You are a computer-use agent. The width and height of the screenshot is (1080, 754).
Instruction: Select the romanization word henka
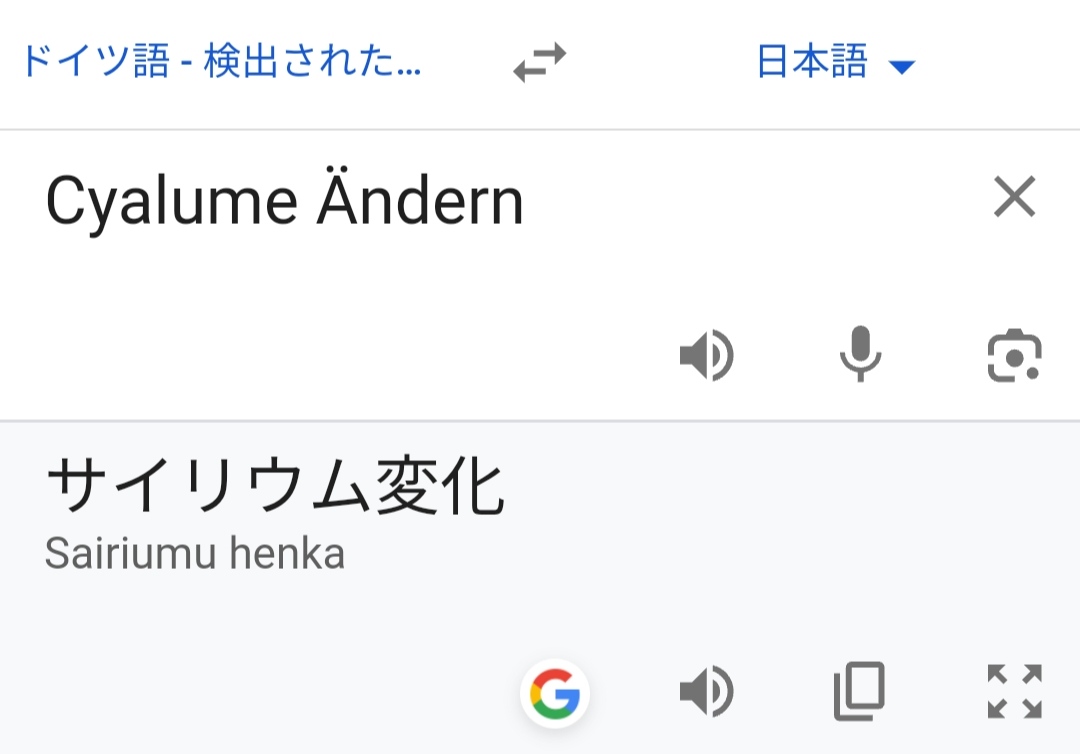(287, 554)
